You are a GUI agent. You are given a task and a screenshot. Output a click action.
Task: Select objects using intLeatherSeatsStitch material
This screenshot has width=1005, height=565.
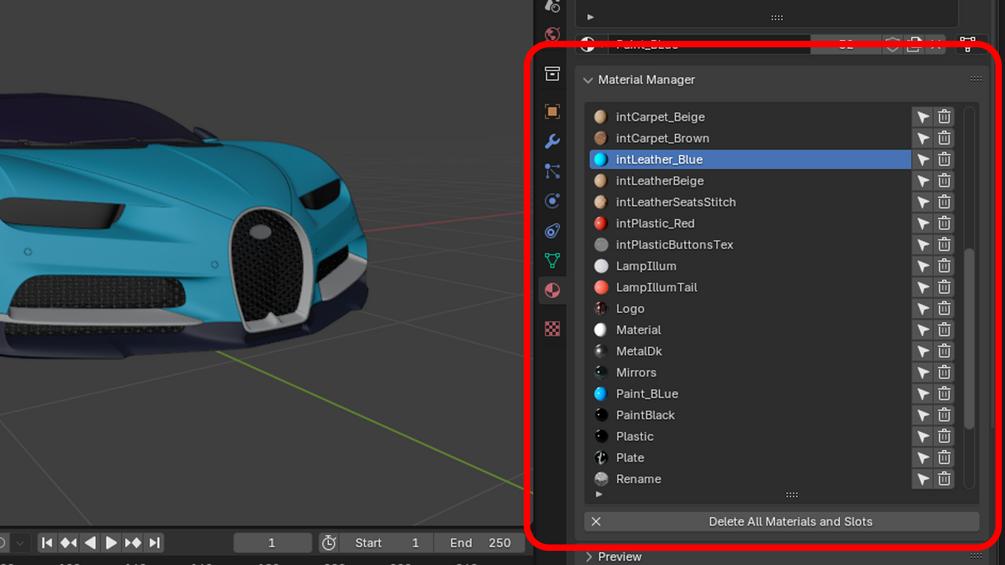923,202
